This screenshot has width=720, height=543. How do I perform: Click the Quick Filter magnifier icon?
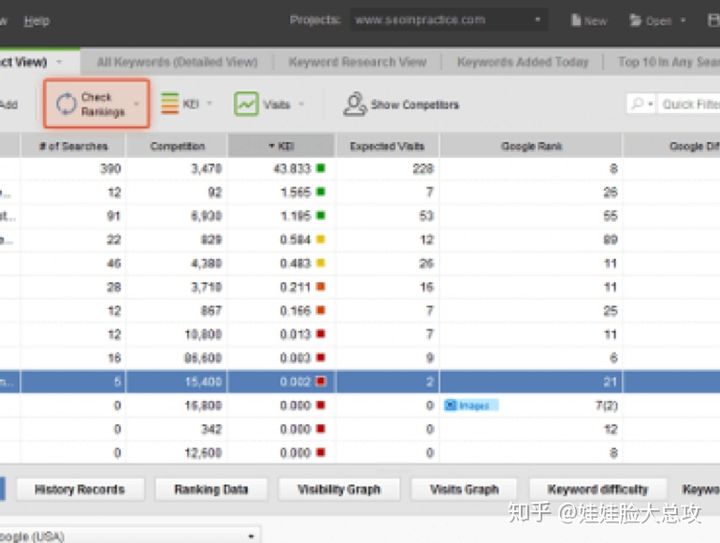[x=637, y=104]
